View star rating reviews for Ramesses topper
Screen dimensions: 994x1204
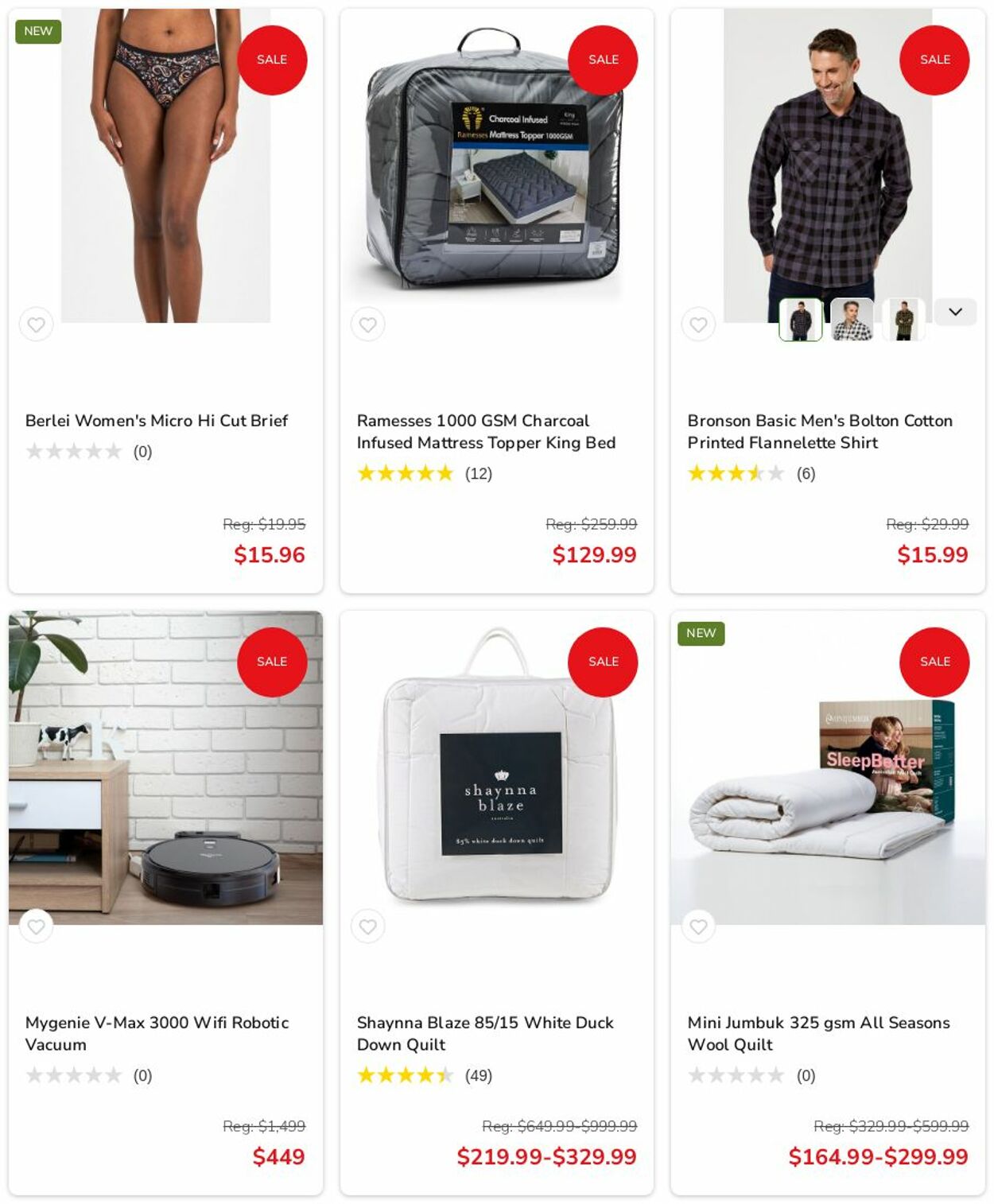[x=425, y=474]
